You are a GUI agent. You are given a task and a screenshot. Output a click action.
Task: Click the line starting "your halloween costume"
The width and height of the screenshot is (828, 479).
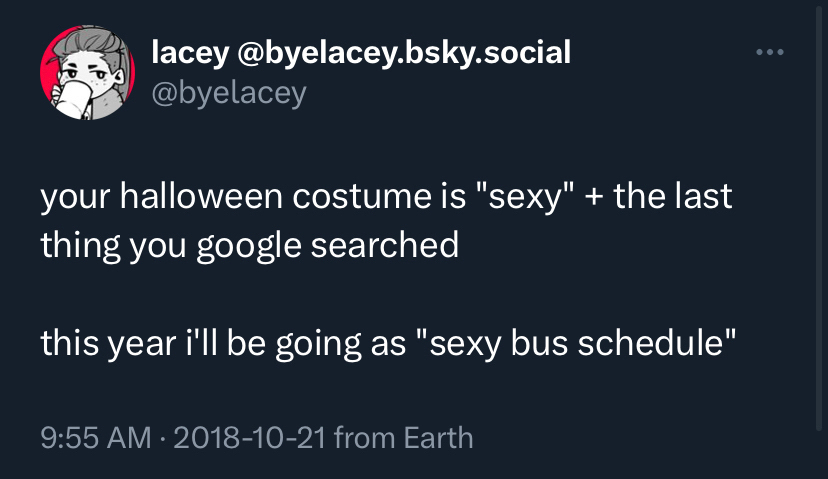tap(386, 196)
